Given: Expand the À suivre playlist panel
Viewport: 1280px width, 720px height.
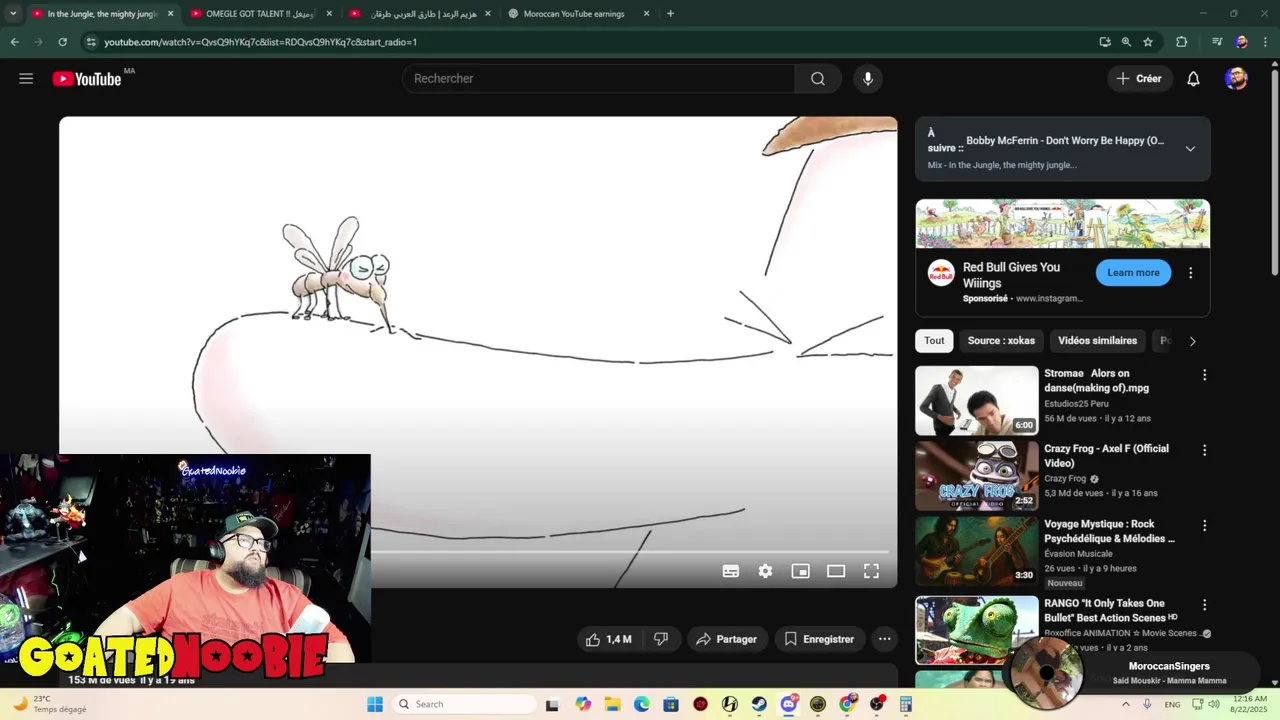Looking at the screenshot, I should click(1190, 149).
